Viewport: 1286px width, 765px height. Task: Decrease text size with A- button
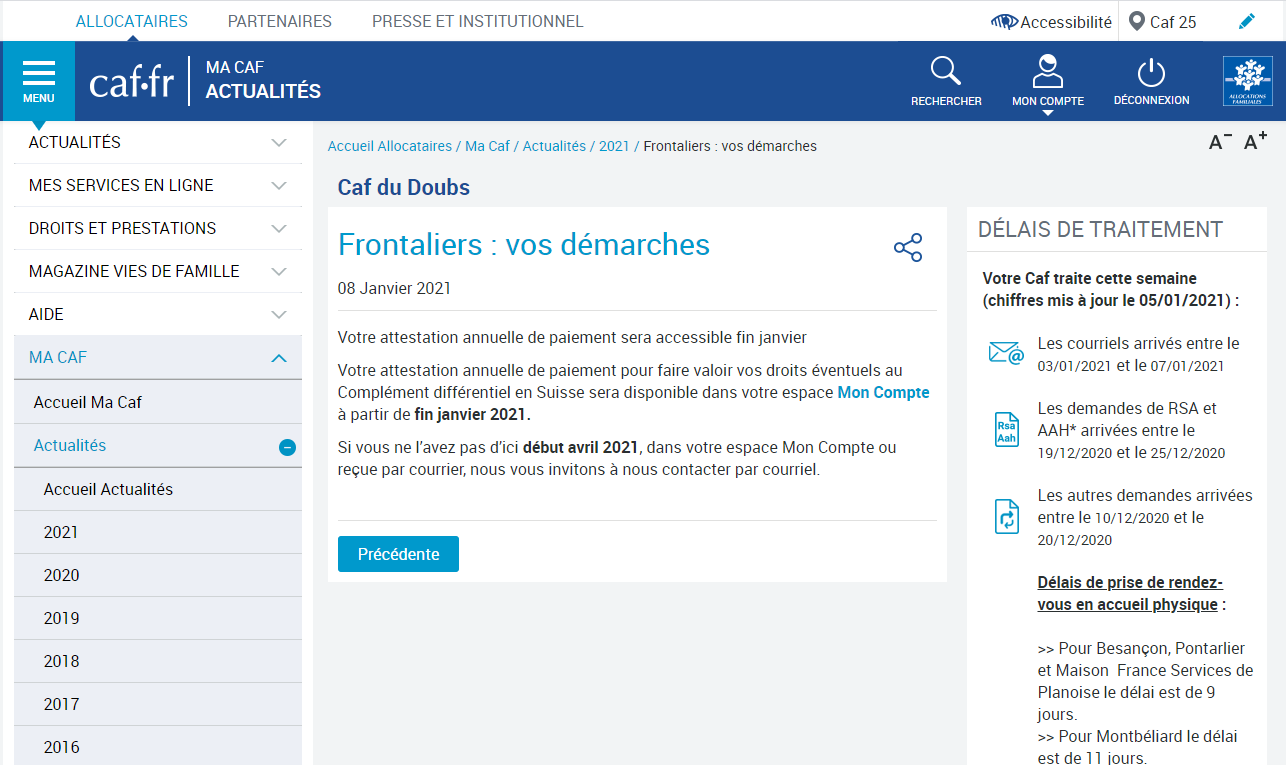pos(1220,143)
